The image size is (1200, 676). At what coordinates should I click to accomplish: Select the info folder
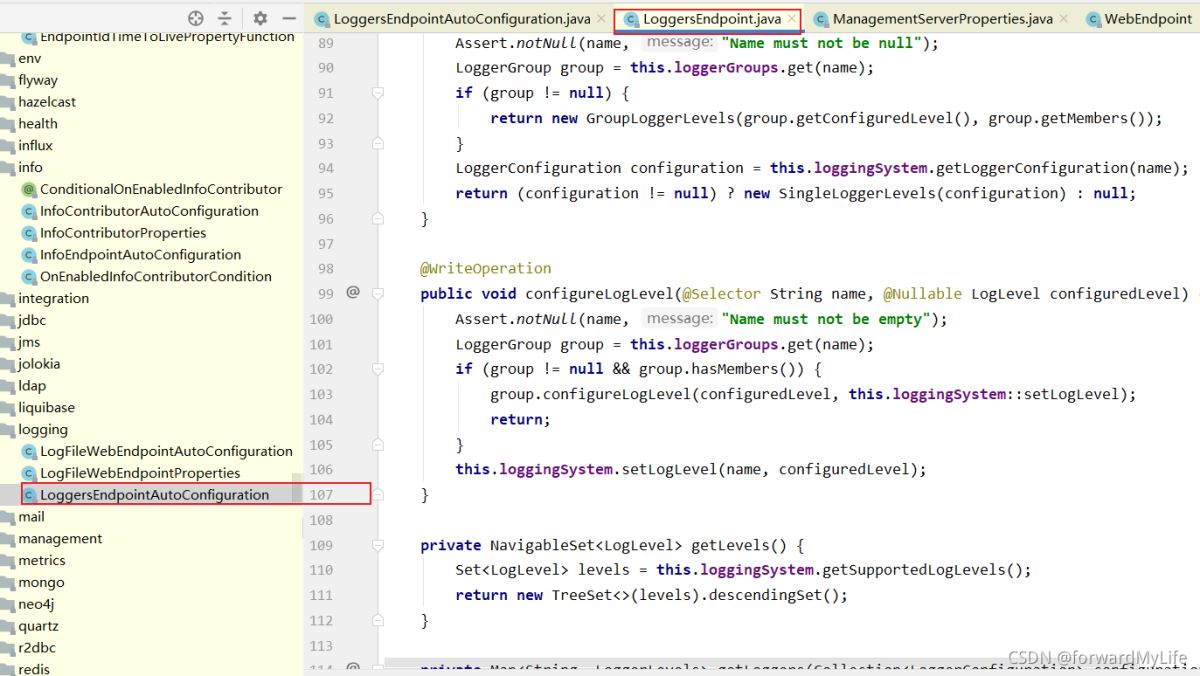coord(30,167)
